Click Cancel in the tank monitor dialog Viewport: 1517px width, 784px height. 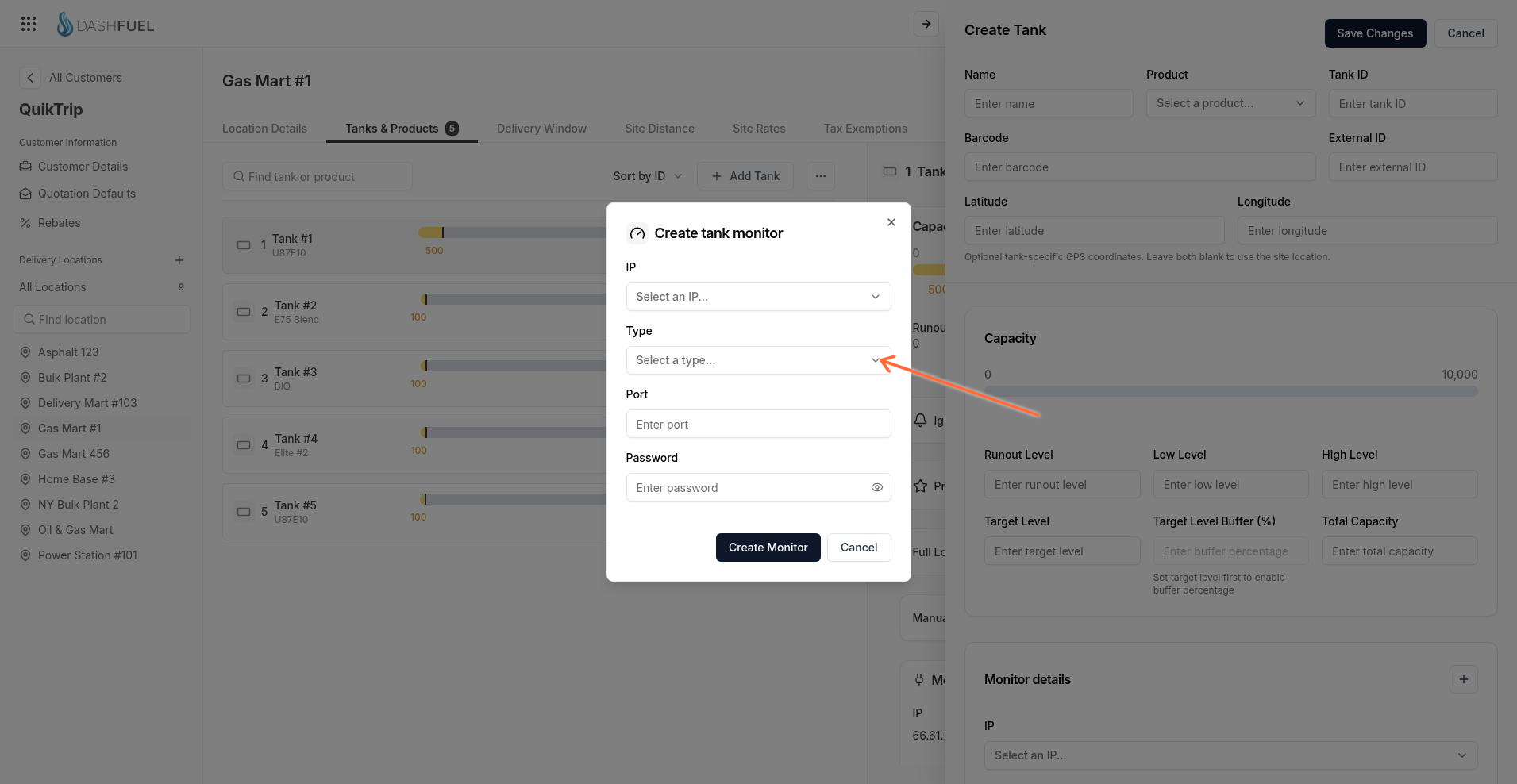pos(859,548)
